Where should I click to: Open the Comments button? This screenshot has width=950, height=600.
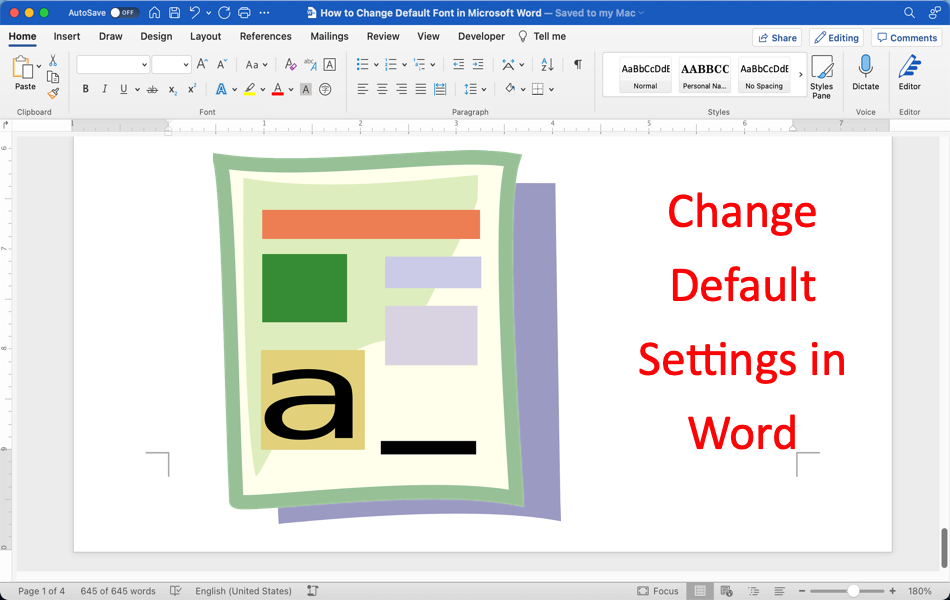(x=907, y=38)
